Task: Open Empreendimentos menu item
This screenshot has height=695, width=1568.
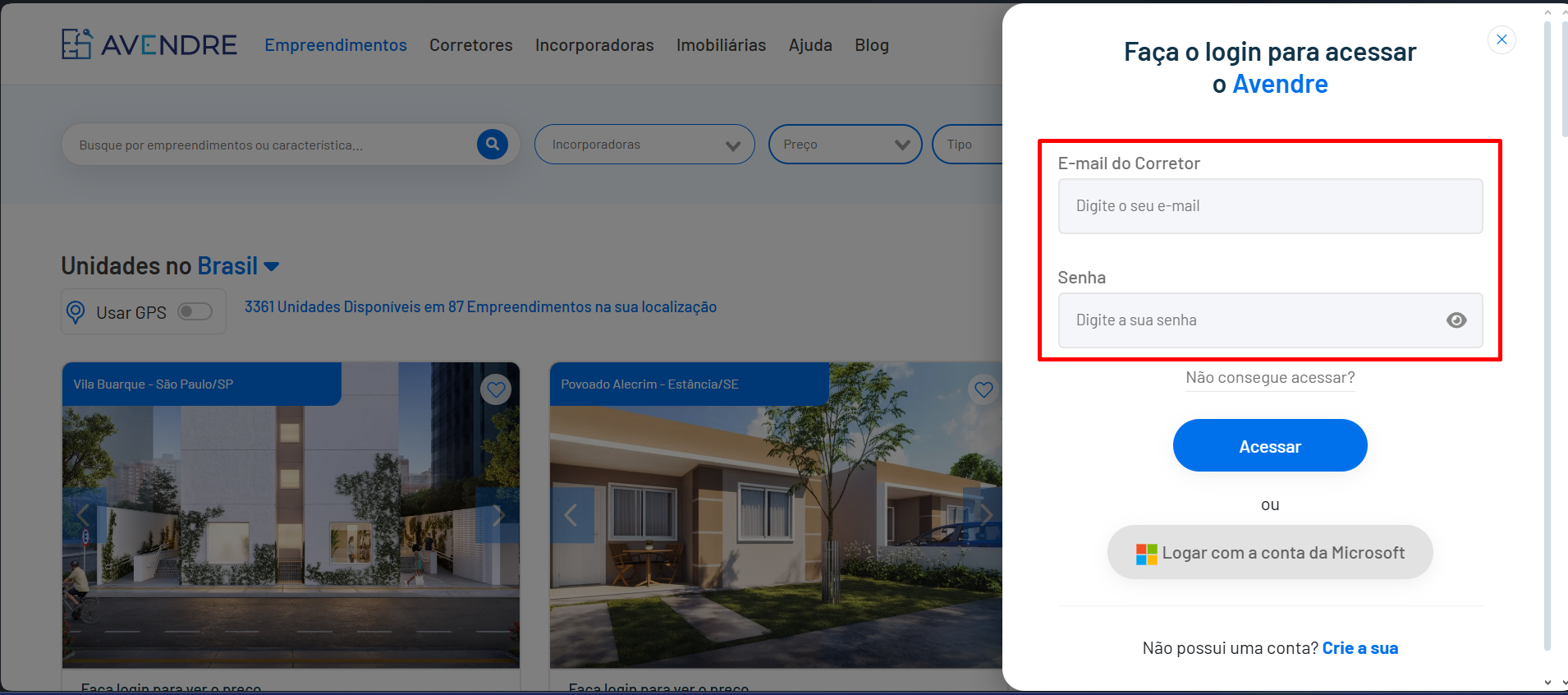Action: coord(336,45)
